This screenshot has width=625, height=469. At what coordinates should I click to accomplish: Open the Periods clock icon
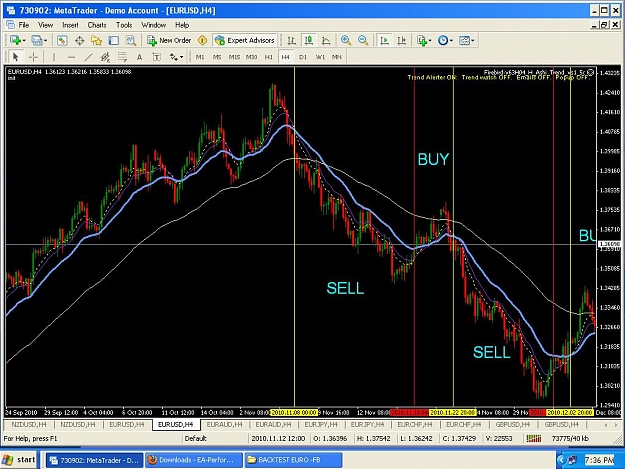click(443, 40)
